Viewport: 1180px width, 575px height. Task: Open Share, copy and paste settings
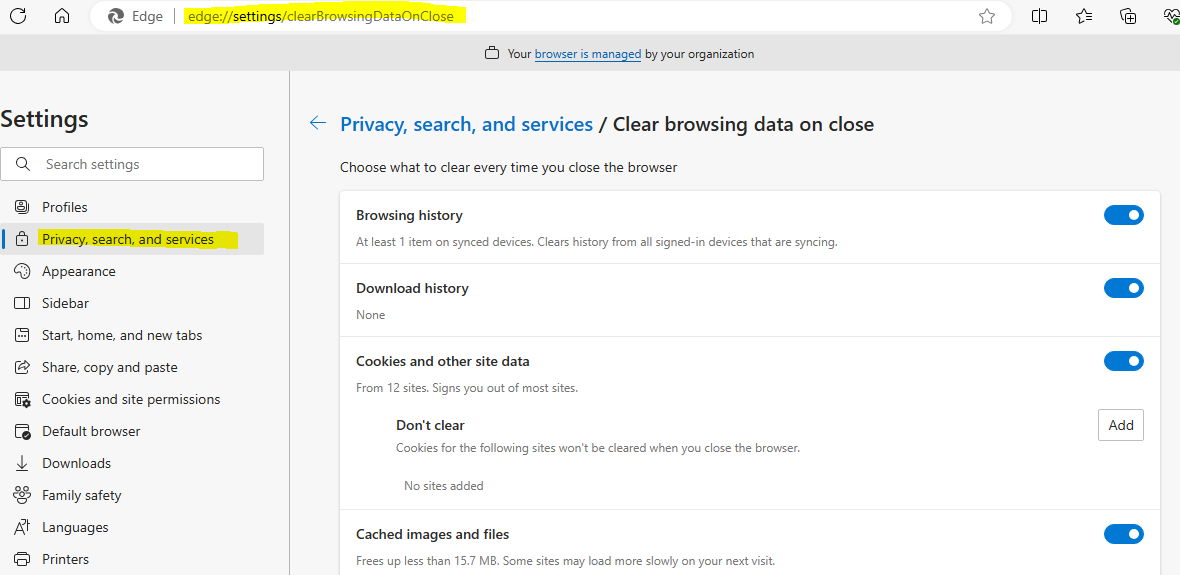132,367
